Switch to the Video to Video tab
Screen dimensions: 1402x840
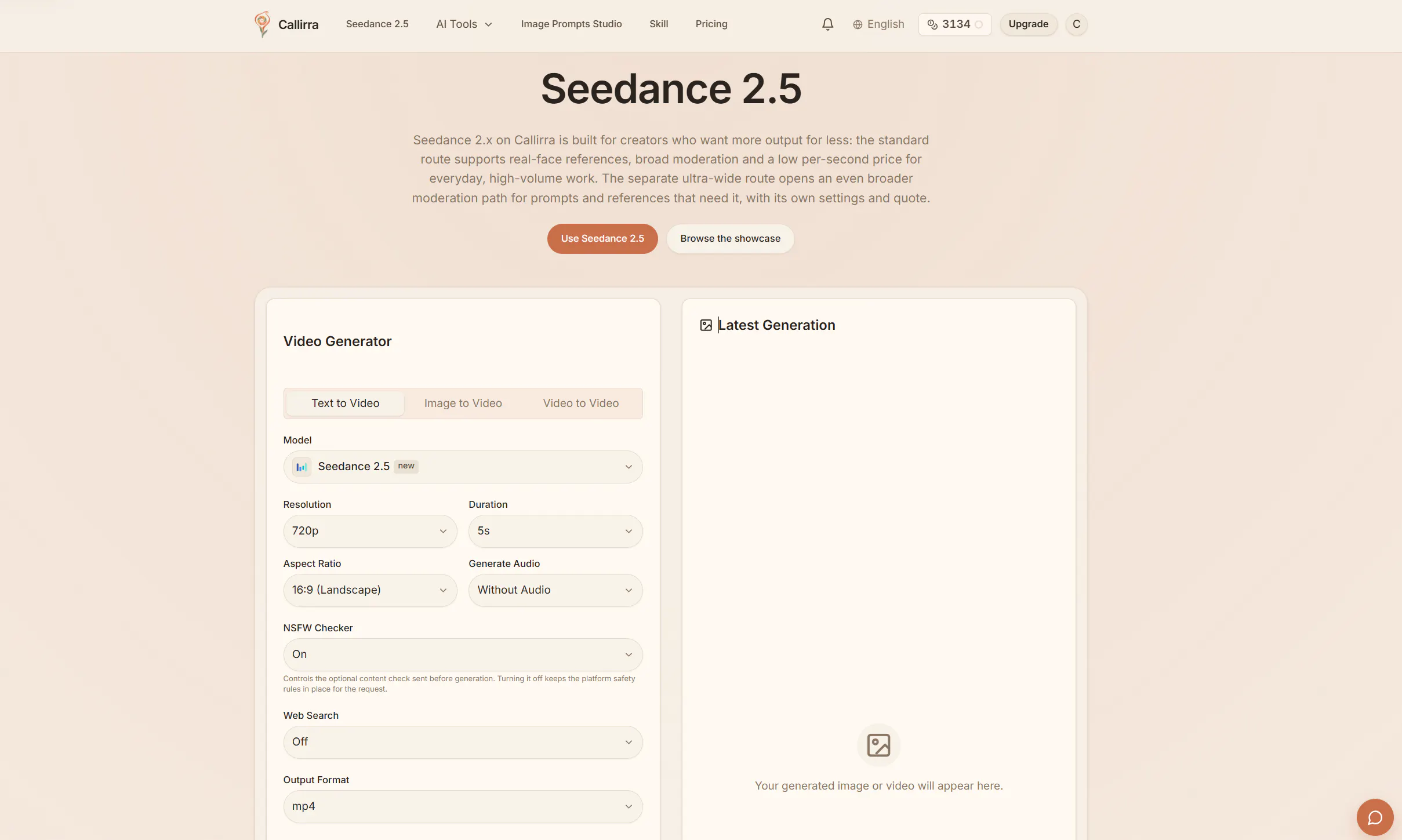(x=580, y=403)
